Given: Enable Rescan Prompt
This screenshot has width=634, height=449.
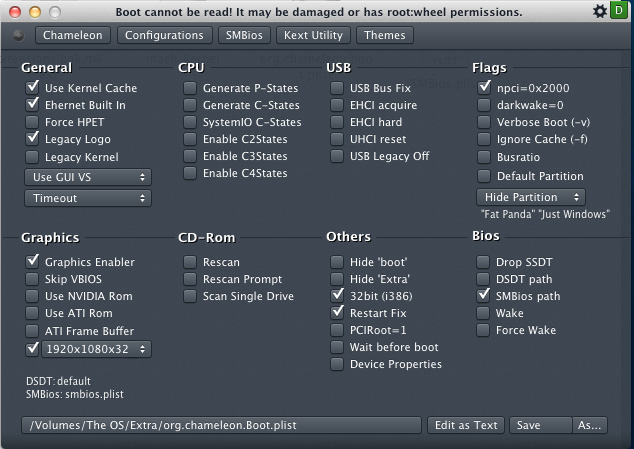Looking at the screenshot, I should (x=190, y=279).
